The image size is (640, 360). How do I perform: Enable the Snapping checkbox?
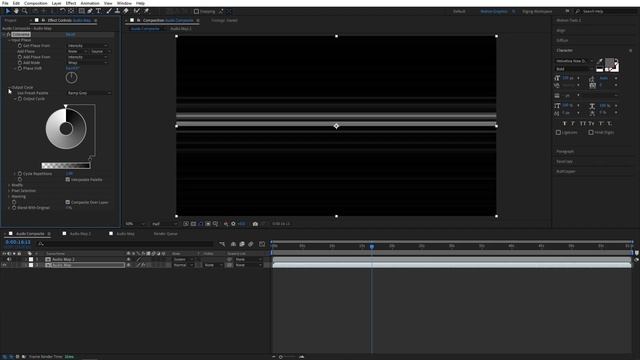[196, 11]
